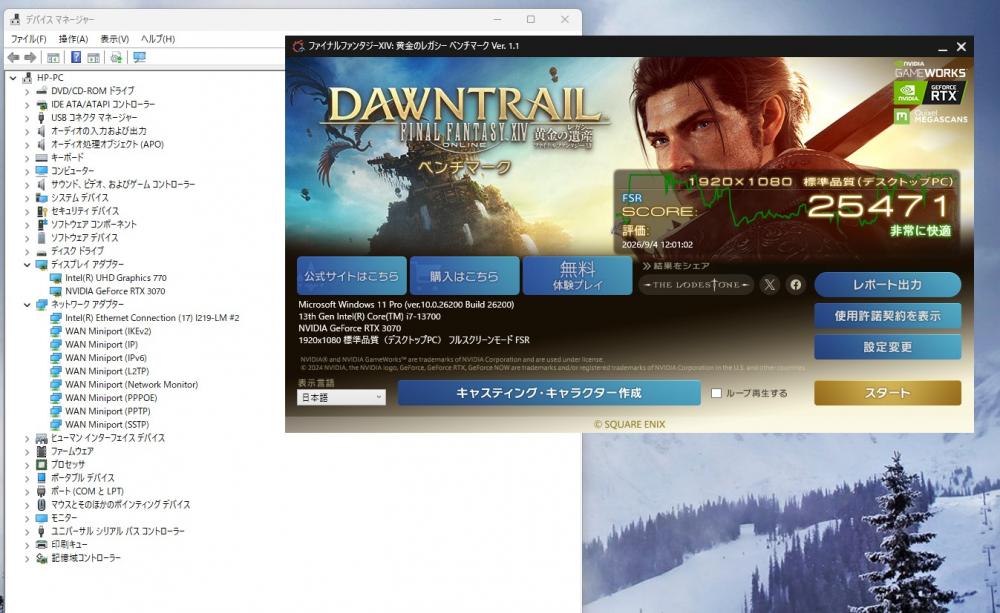
Task: Click the Help question-mark toolbar icon
Action: (x=76, y=57)
